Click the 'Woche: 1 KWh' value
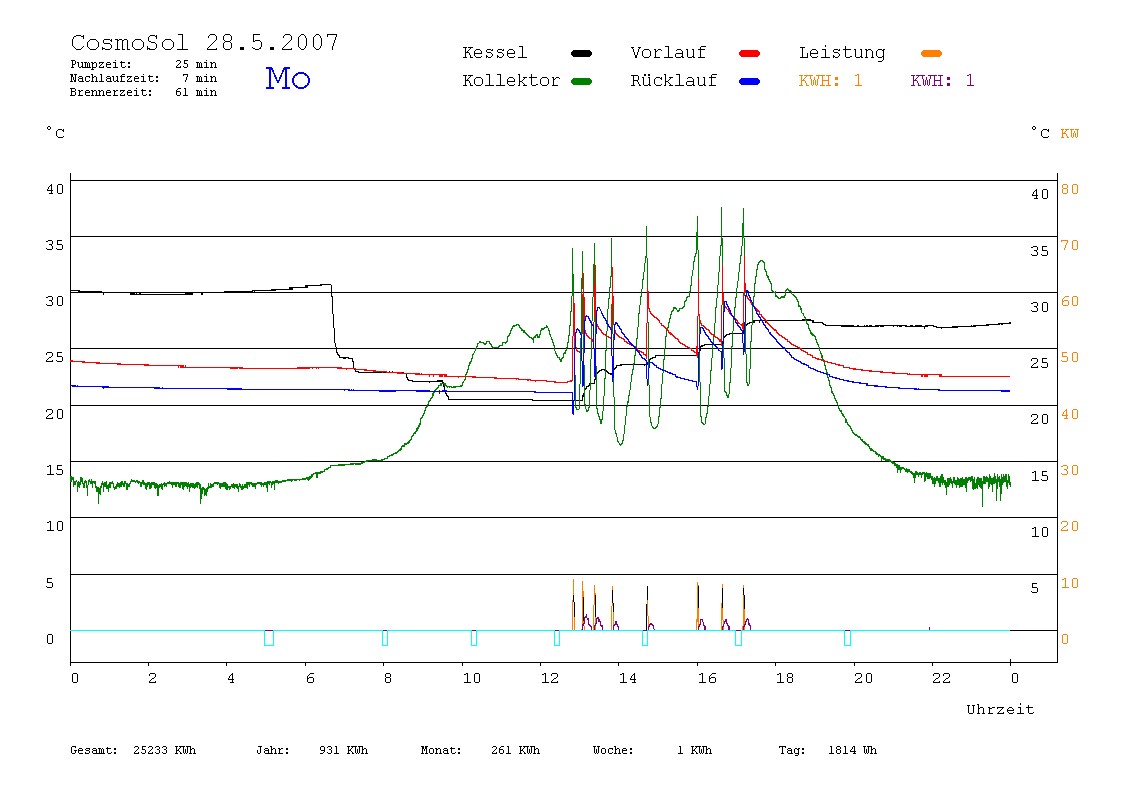 click(x=652, y=750)
